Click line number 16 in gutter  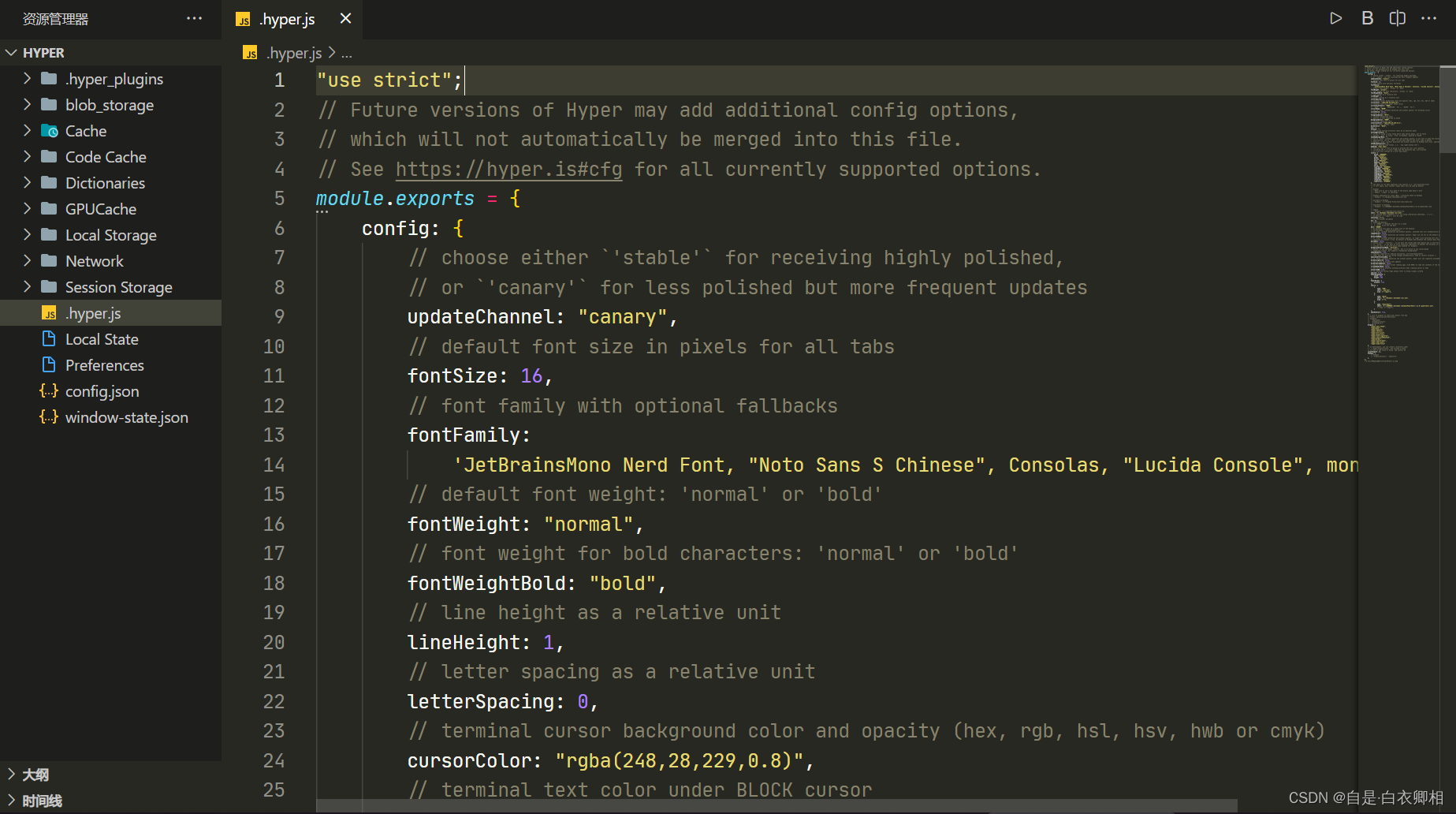click(274, 525)
